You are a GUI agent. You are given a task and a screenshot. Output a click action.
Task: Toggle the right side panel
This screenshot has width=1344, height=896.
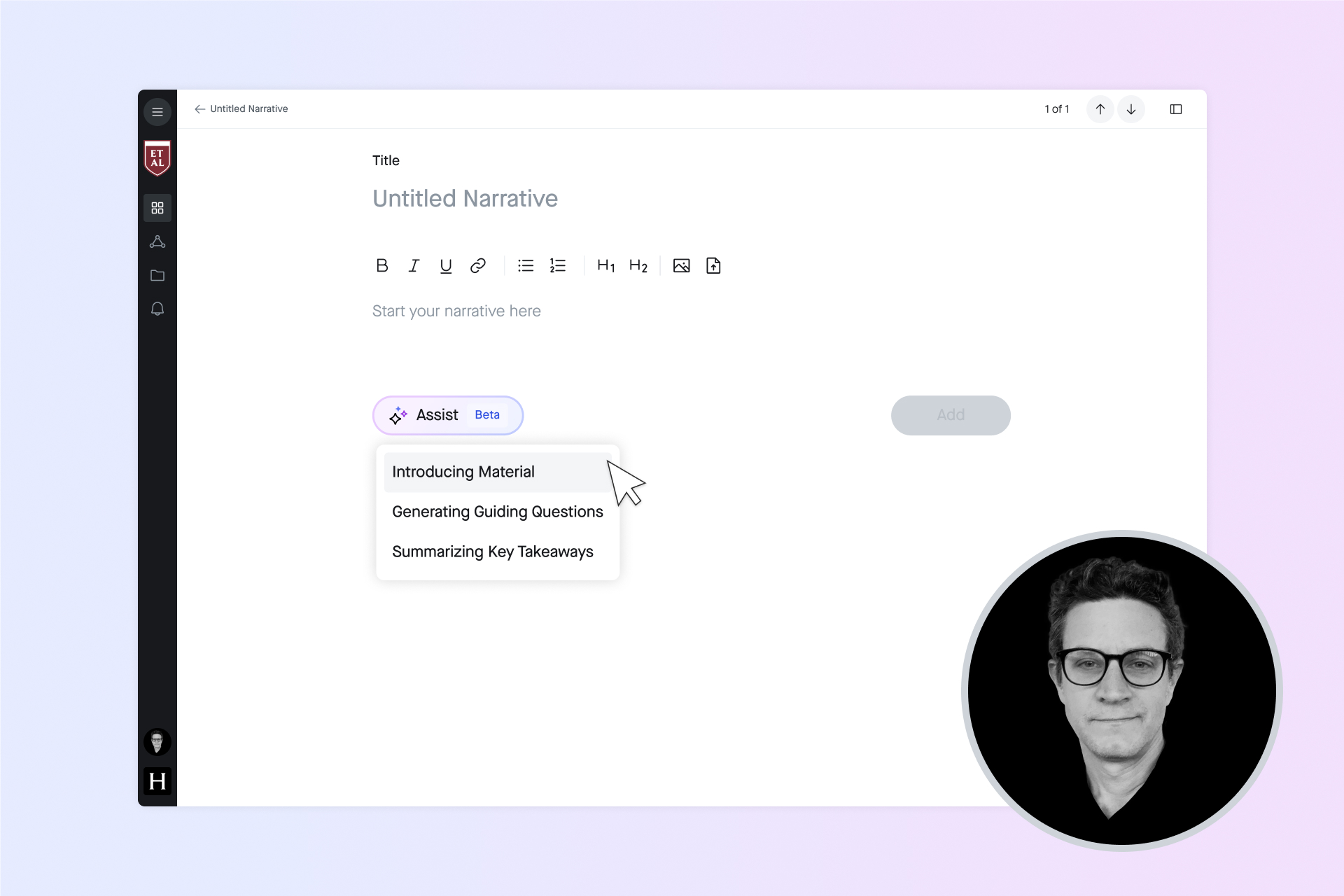click(1176, 109)
